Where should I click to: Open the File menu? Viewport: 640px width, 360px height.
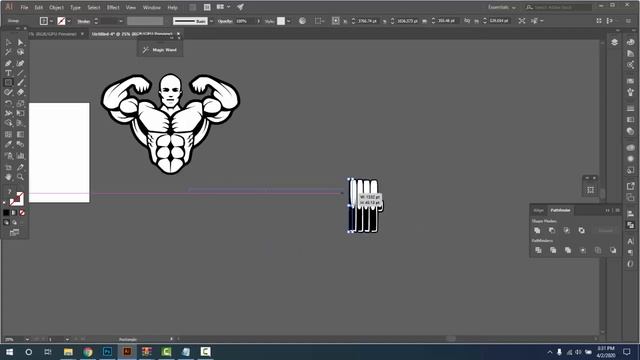24,7
